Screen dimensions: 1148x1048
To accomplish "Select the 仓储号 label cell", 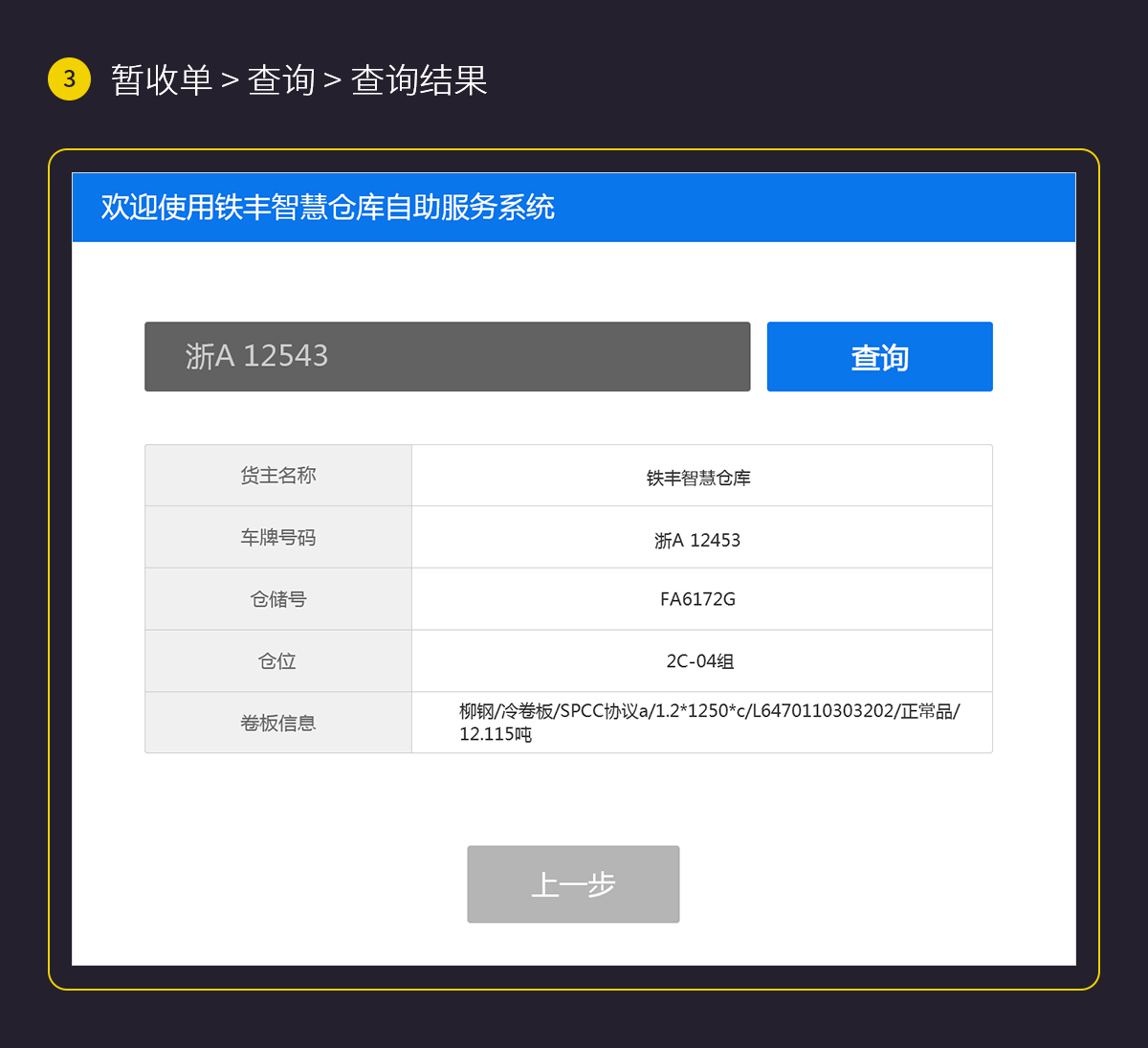I will pos(278,599).
